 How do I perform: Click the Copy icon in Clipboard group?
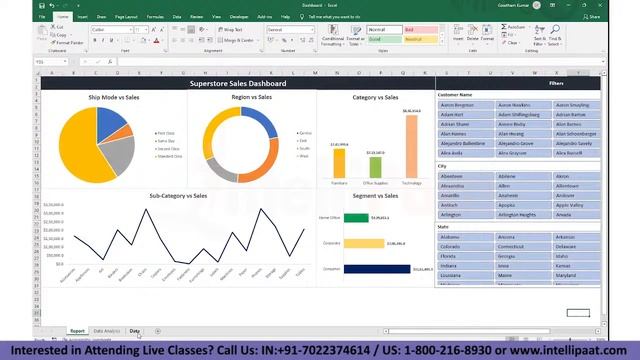coord(53,35)
